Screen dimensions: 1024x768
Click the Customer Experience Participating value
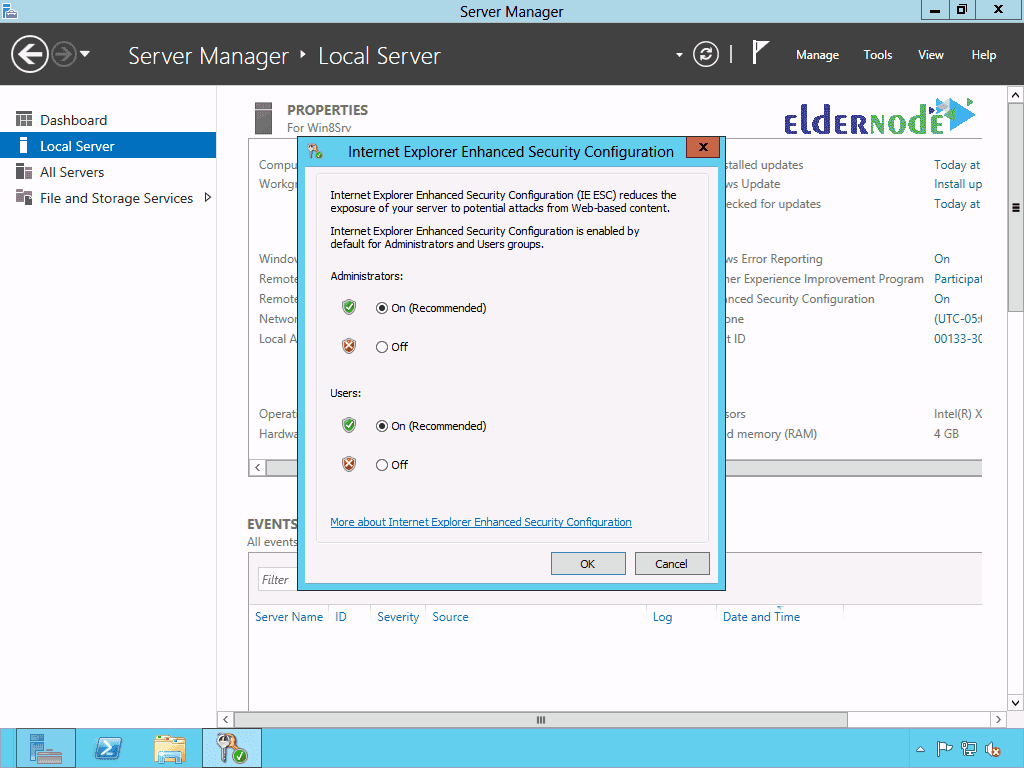point(957,279)
